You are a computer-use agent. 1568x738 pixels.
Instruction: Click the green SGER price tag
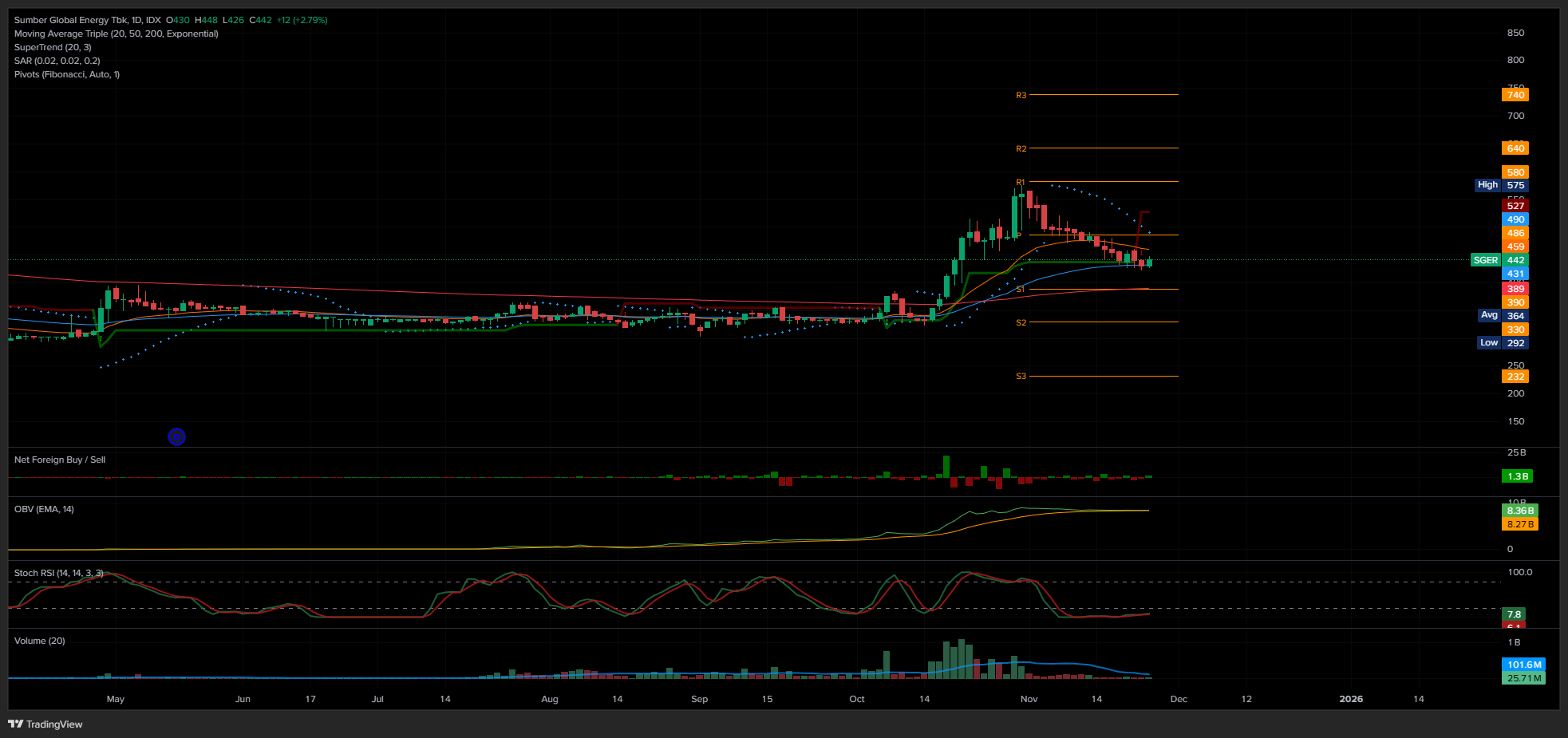1485,260
